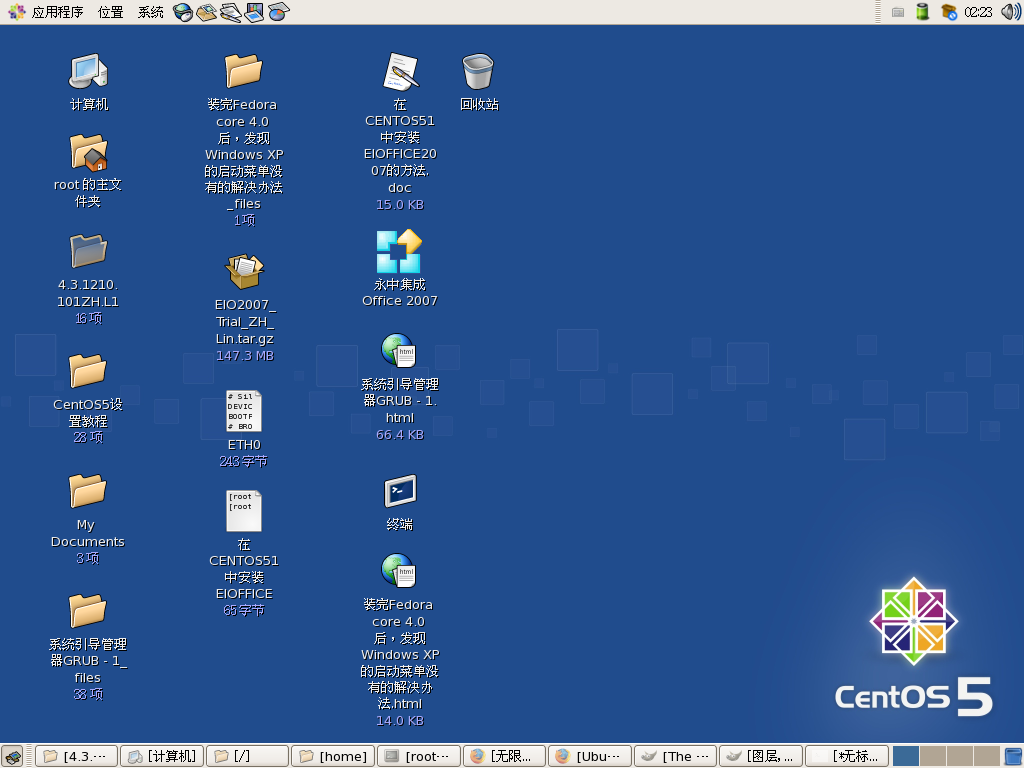1024x768 pixels.
Task: Open the volume control speaker icon
Action: 1010,12
